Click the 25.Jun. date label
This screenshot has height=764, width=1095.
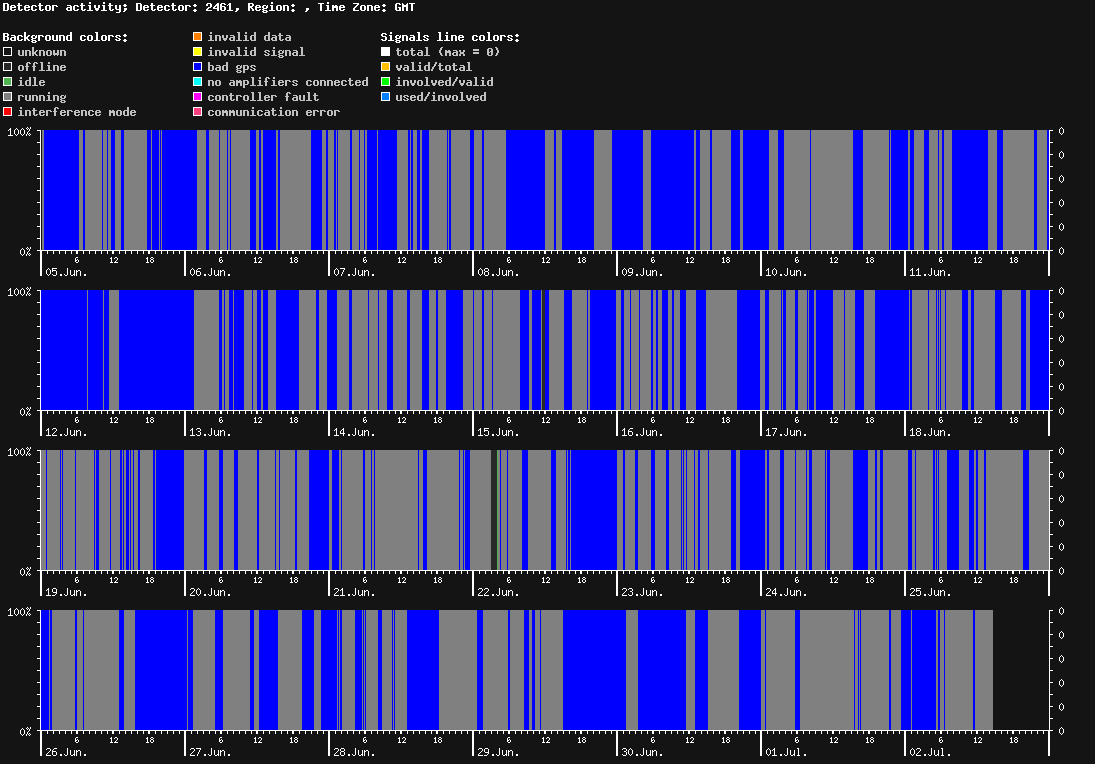[930, 592]
